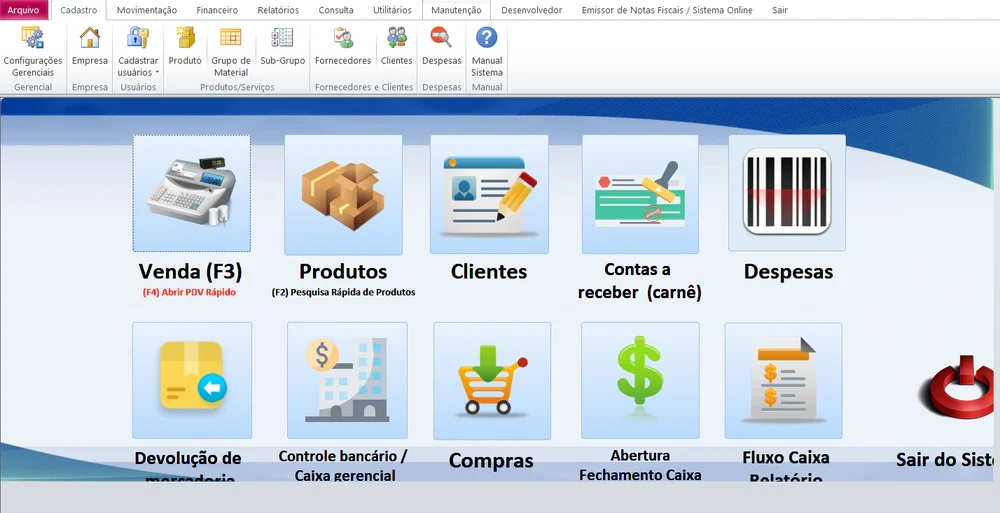
Task: Click the Empresa house icon
Action: pos(90,38)
